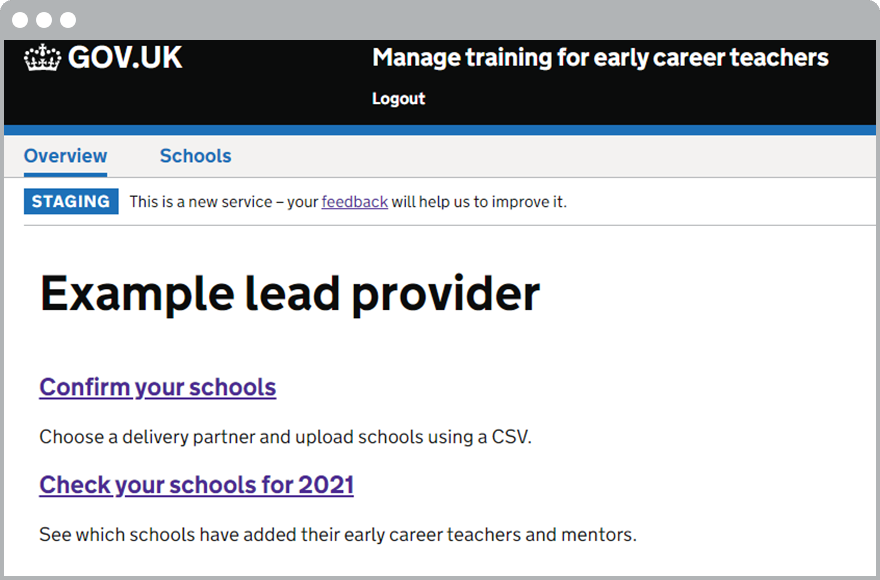Log out using the Logout link
Viewport: 880px width, 580px height.
click(x=398, y=99)
